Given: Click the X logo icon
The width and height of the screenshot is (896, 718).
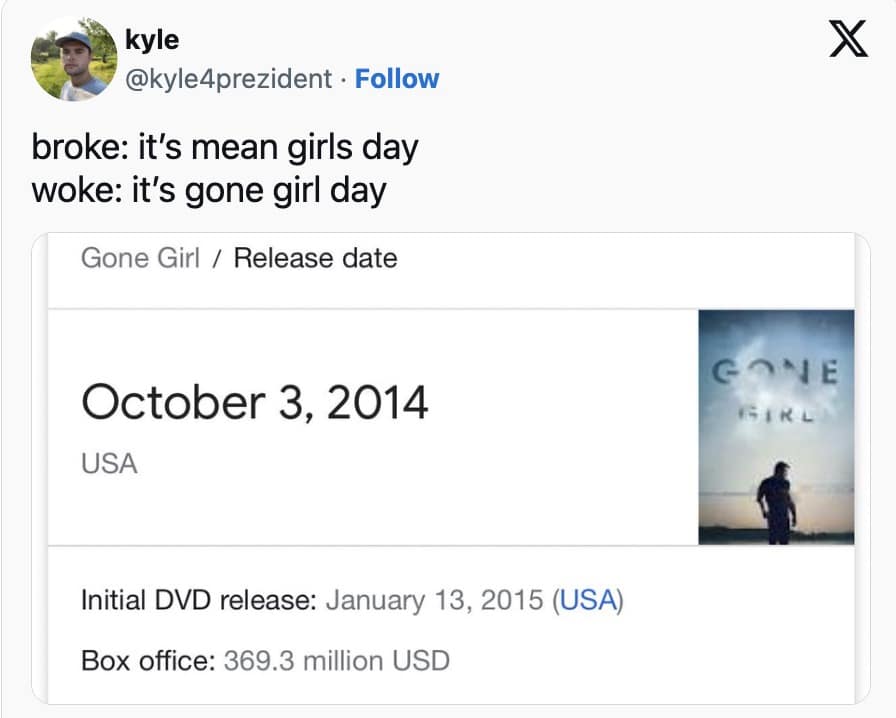Looking at the screenshot, I should [x=848, y=42].
